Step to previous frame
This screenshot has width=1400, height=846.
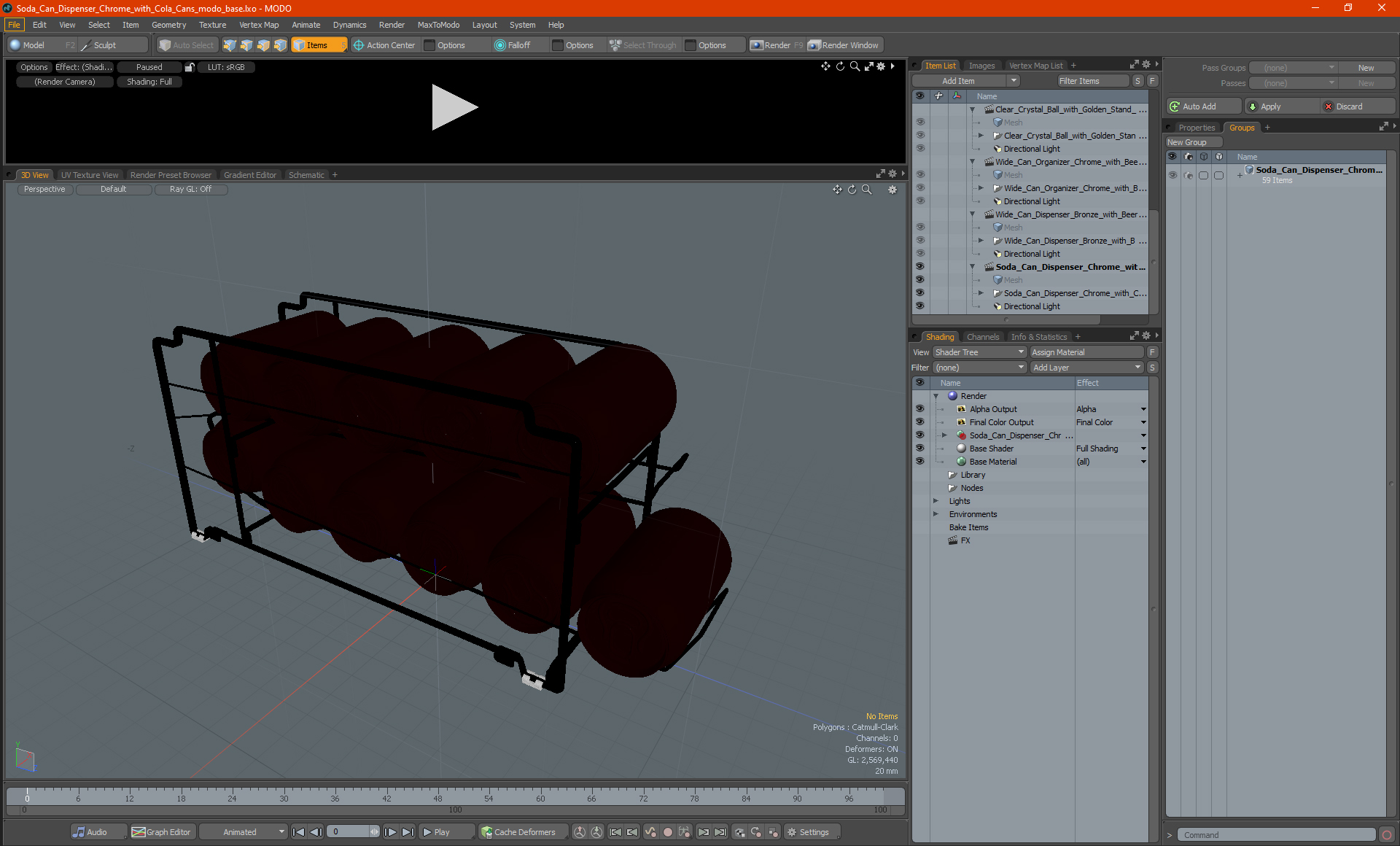coord(316,832)
